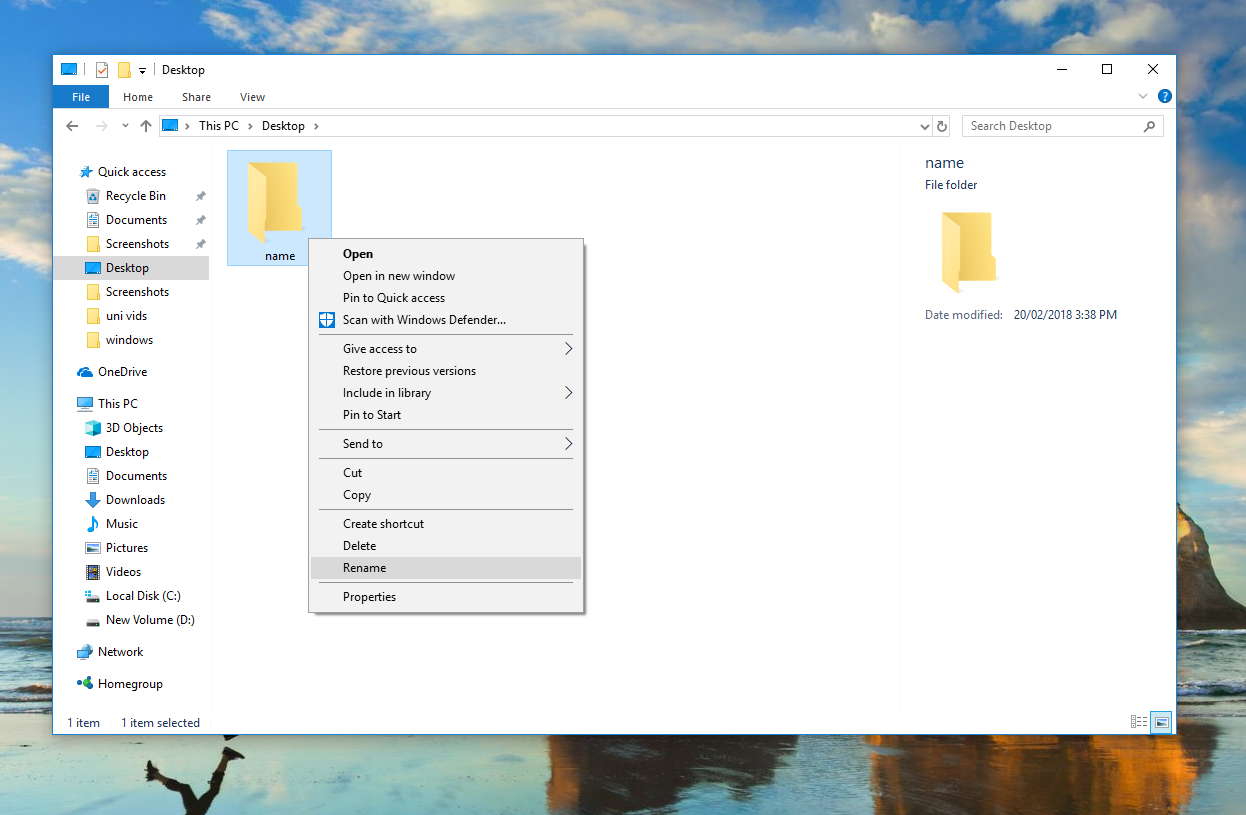Open pinned Screenshots folder with pin icon
Viewport: 1246px width, 815px height.
[137, 244]
